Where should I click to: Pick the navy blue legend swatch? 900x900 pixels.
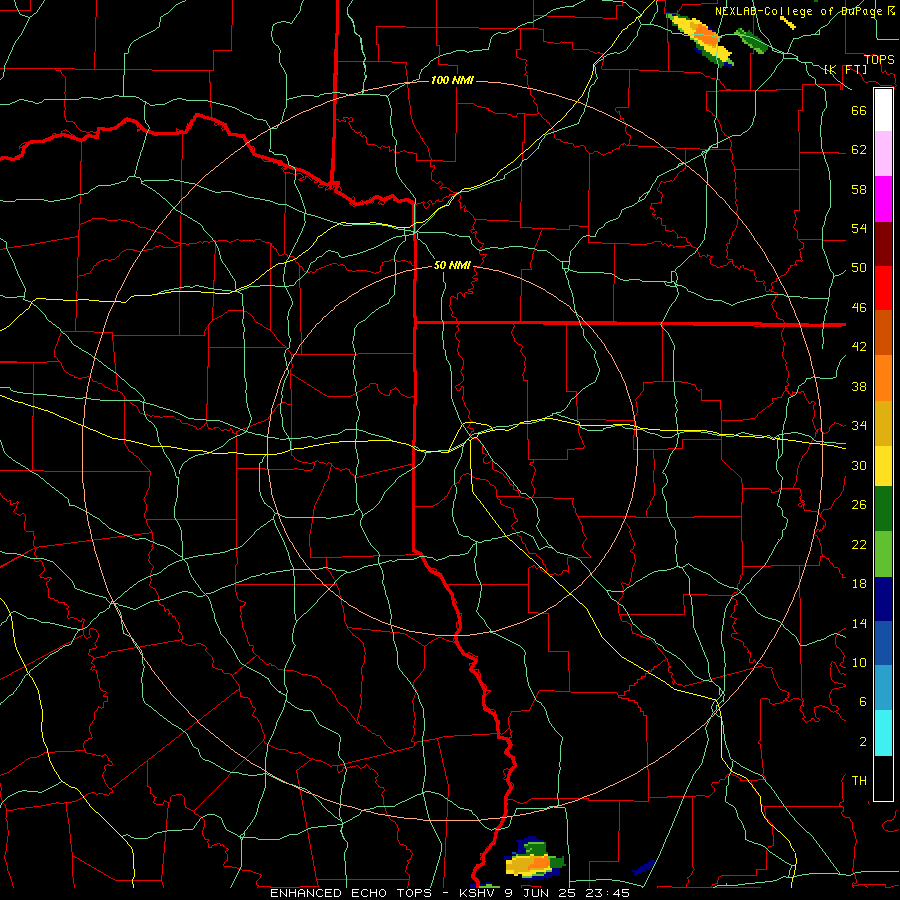pyautogui.click(x=883, y=599)
